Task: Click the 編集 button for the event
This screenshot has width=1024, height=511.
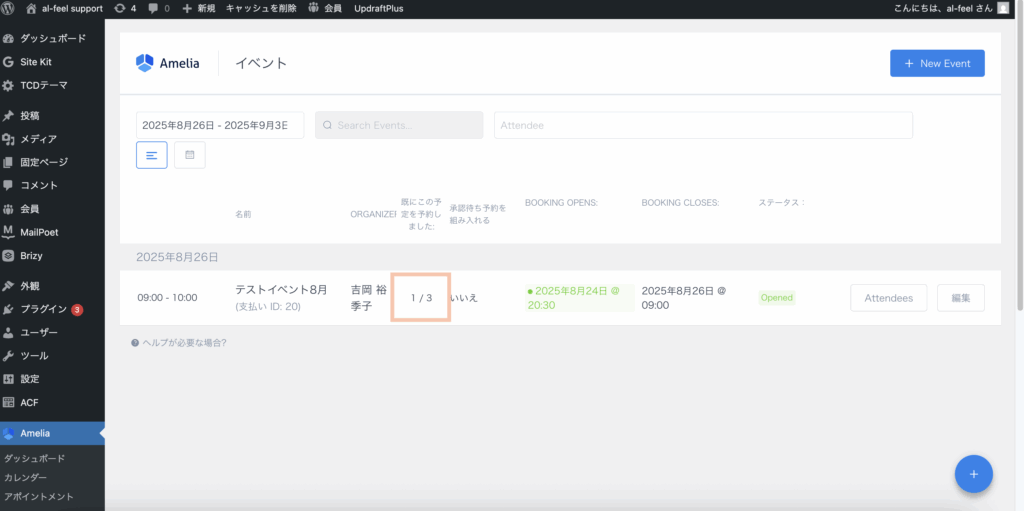Action: (x=960, y=298)
